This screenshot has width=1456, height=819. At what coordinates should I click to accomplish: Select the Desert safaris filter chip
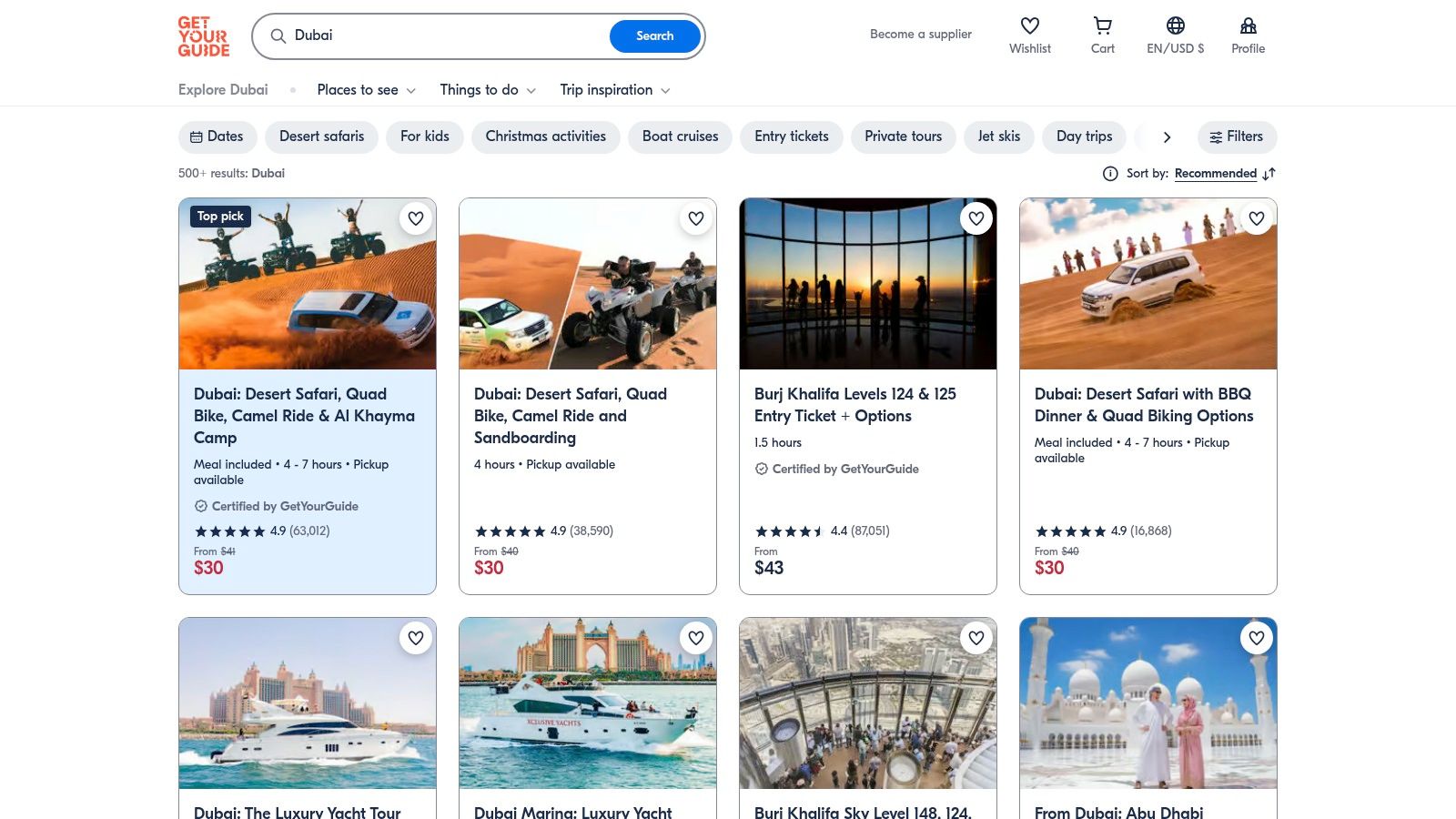click(x=321, y=136)
